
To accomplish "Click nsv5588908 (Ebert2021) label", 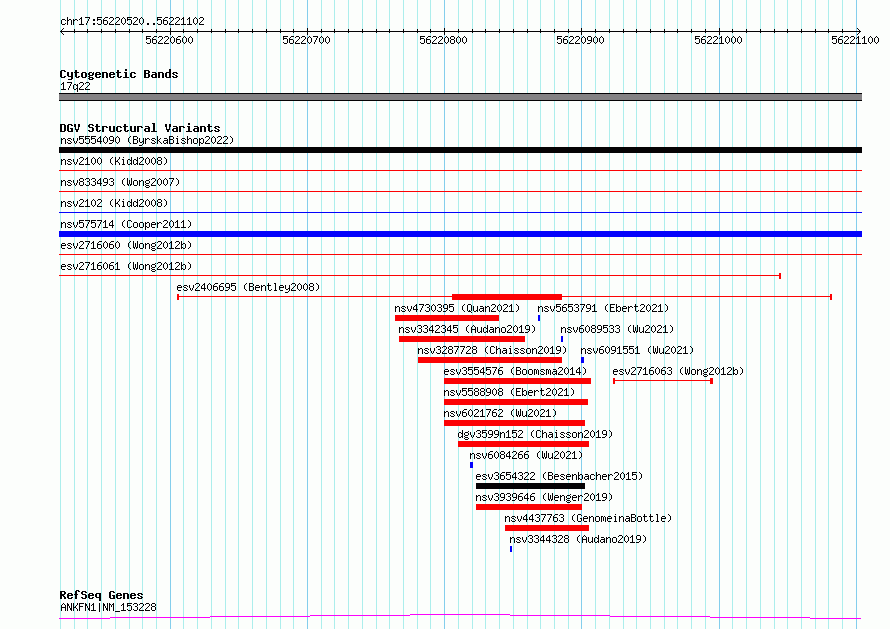I will [x=509, y=392].
